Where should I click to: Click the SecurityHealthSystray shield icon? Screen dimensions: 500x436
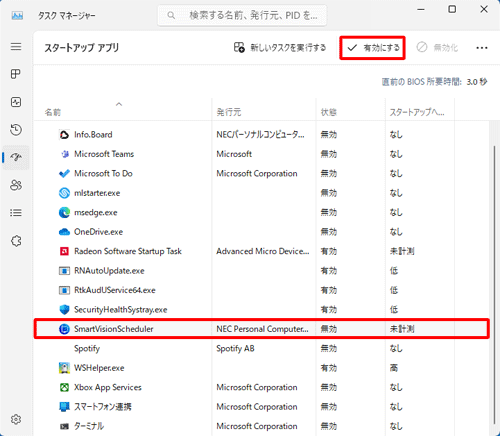click(x=64, y=310)
